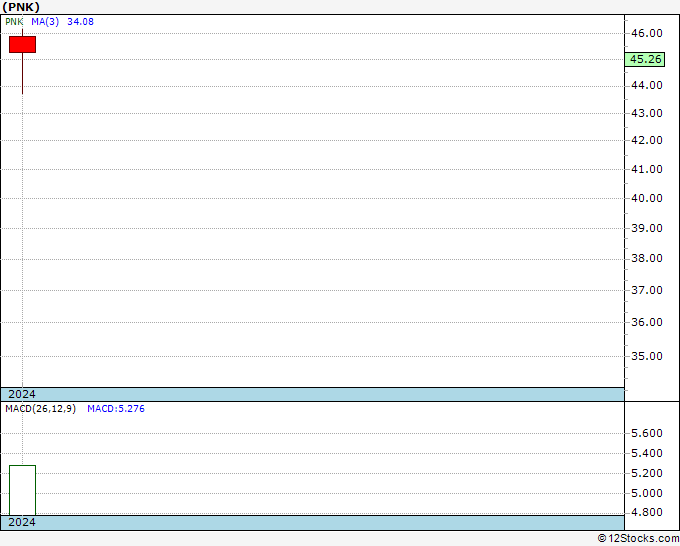Click the 2024 label under price chart
Screen dimensions: 680x546
22,394
